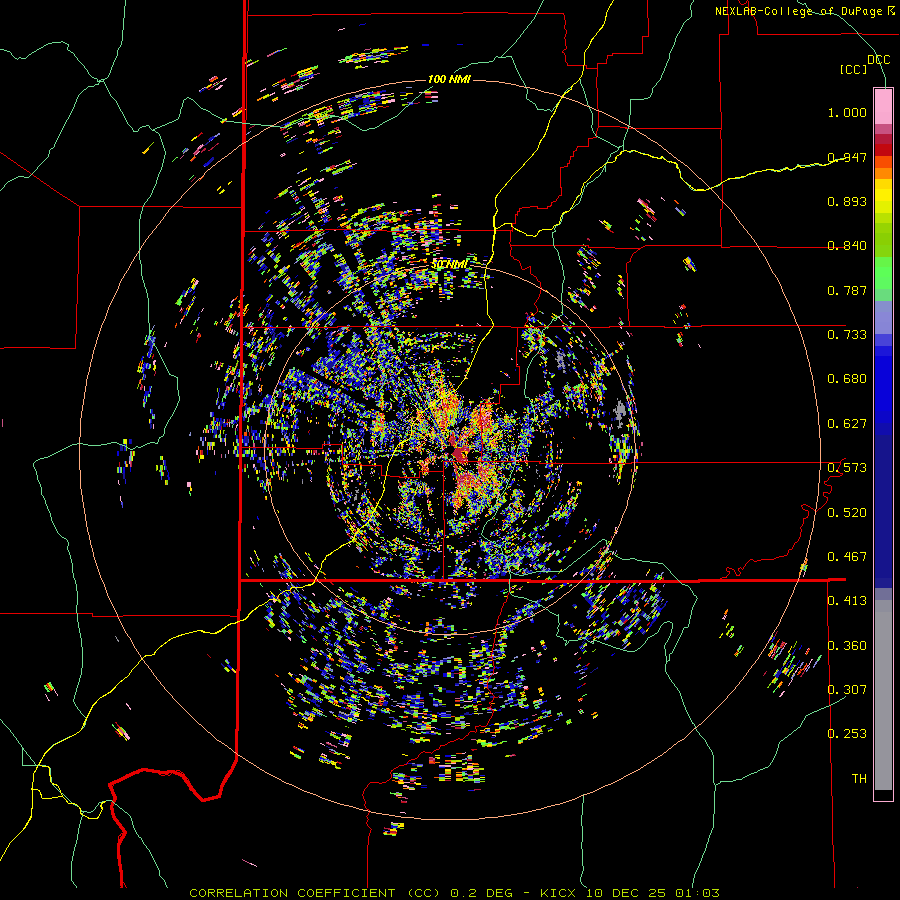Pick the red segment of color bar

coord(883,150)
